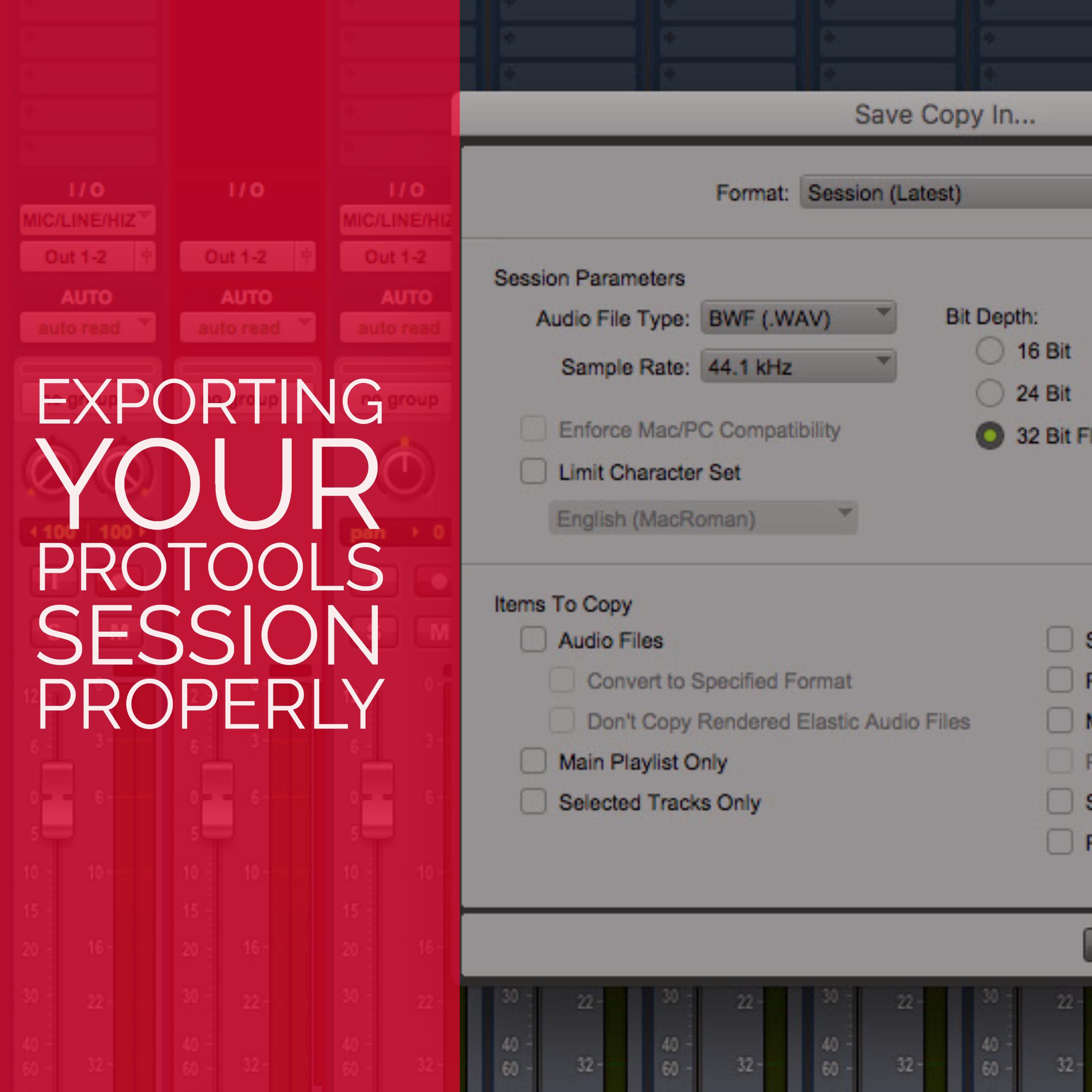This screenshot has height=1092, width=1092.
Task: Click third channel's Out 1-2 output selector
Action: pyautogui.click(x=397, y=257)
